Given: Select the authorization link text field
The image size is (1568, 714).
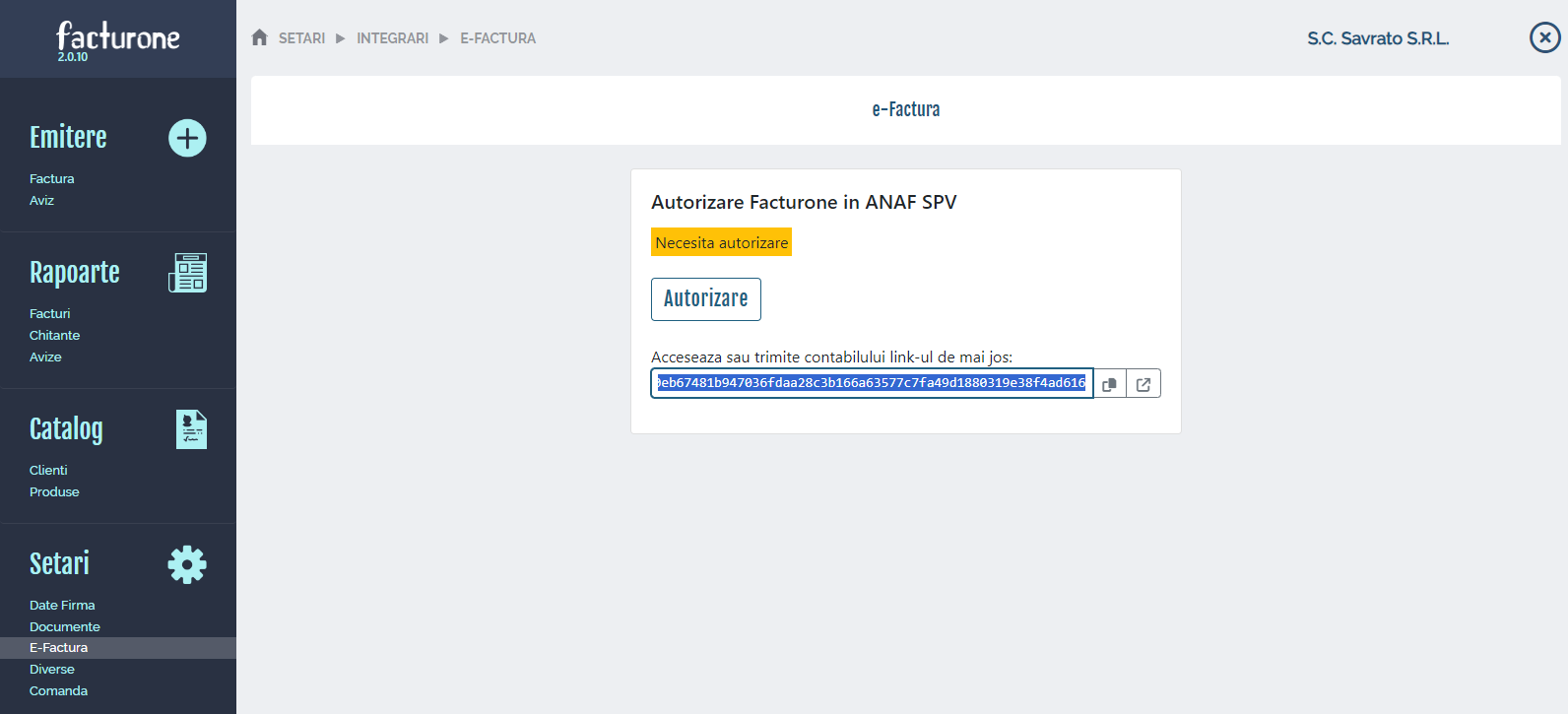Looking at the screenshot, I should pyautogui.click(x=872, y=383).
